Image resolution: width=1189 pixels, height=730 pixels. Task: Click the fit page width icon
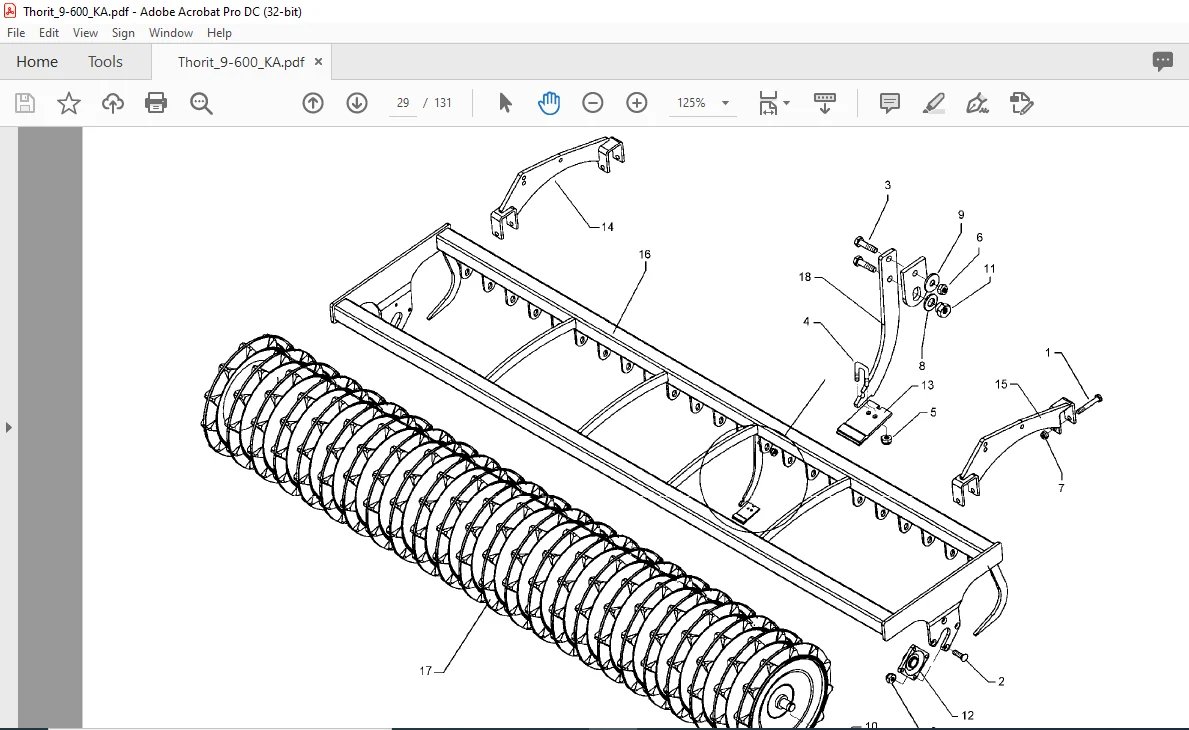click(x=768, y=103)
